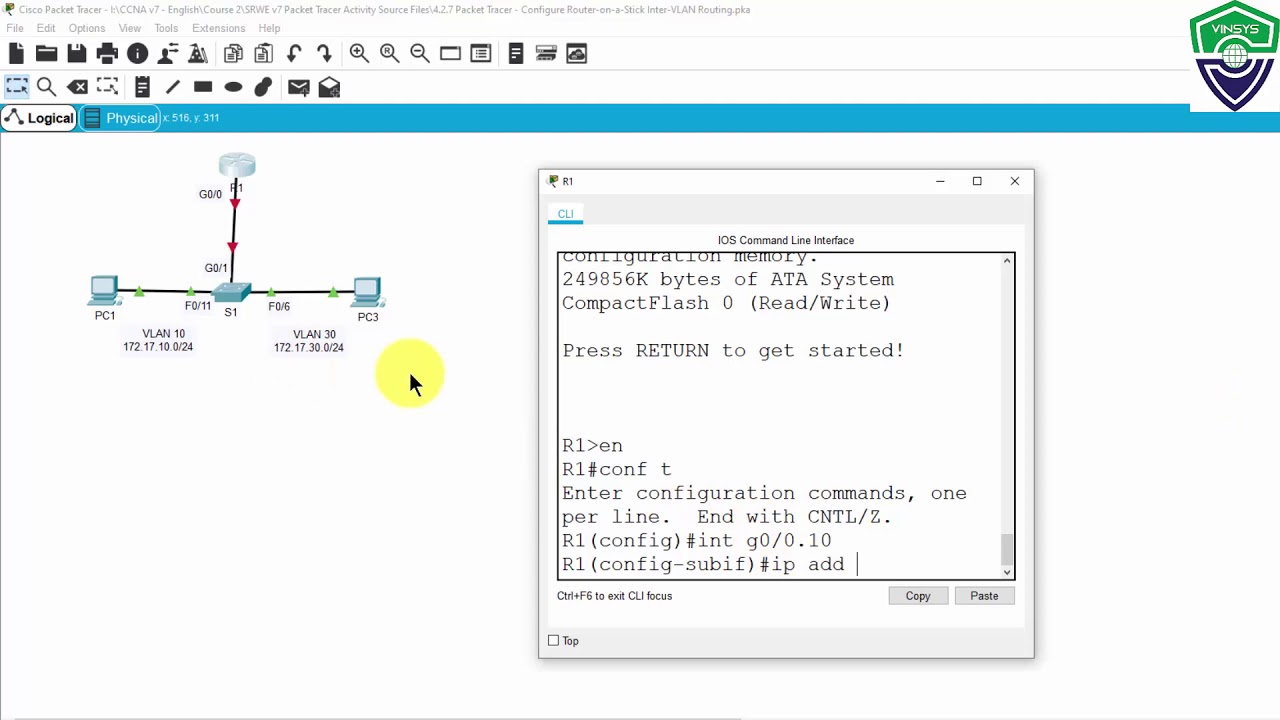Minimize the R1 window
Image resolution: width=1280 pixels, height=720 pixels.
(940, 181)
